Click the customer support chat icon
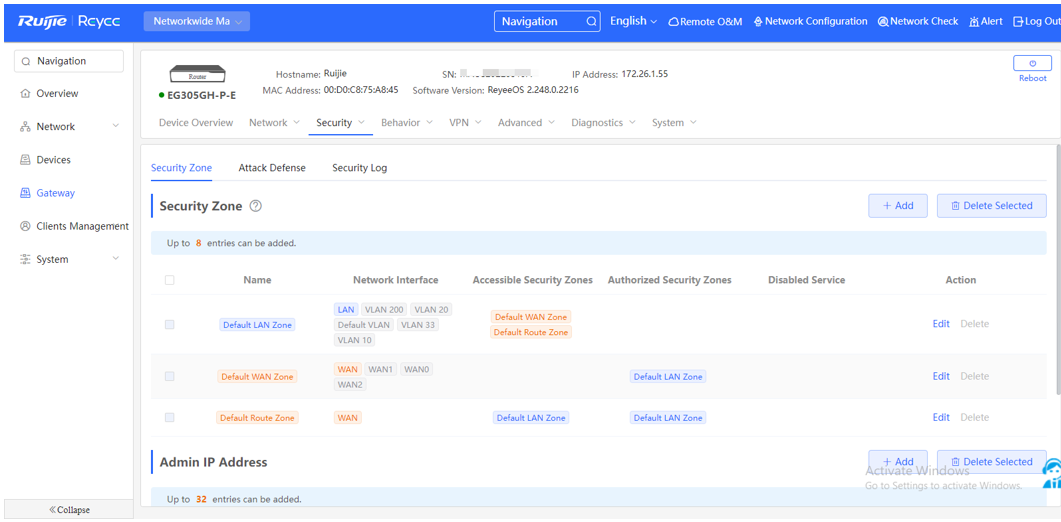 (x=1051, y=473)
